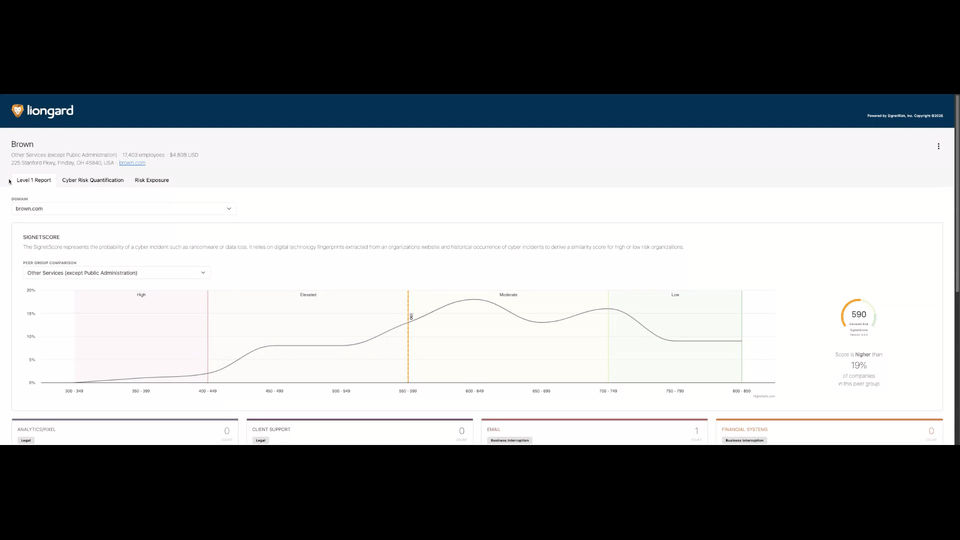Click the Moderate risk zone label

[508, 294]
